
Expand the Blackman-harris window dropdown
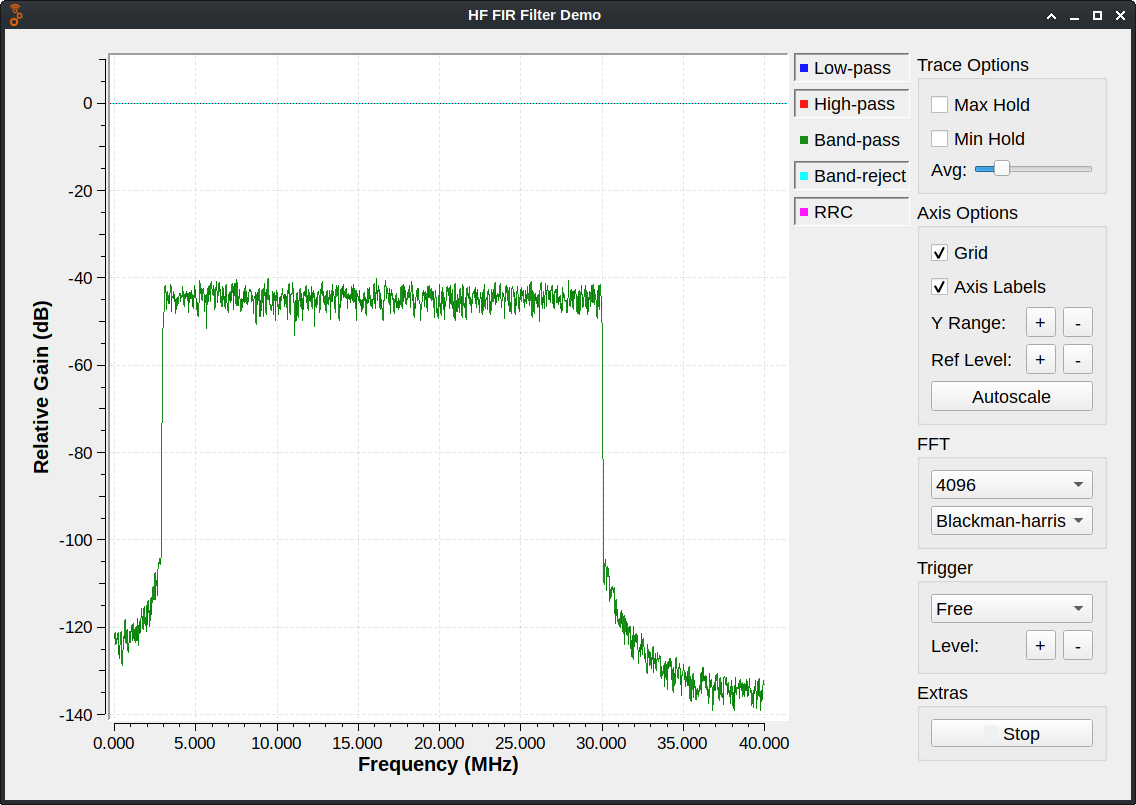coord(1011,521)
